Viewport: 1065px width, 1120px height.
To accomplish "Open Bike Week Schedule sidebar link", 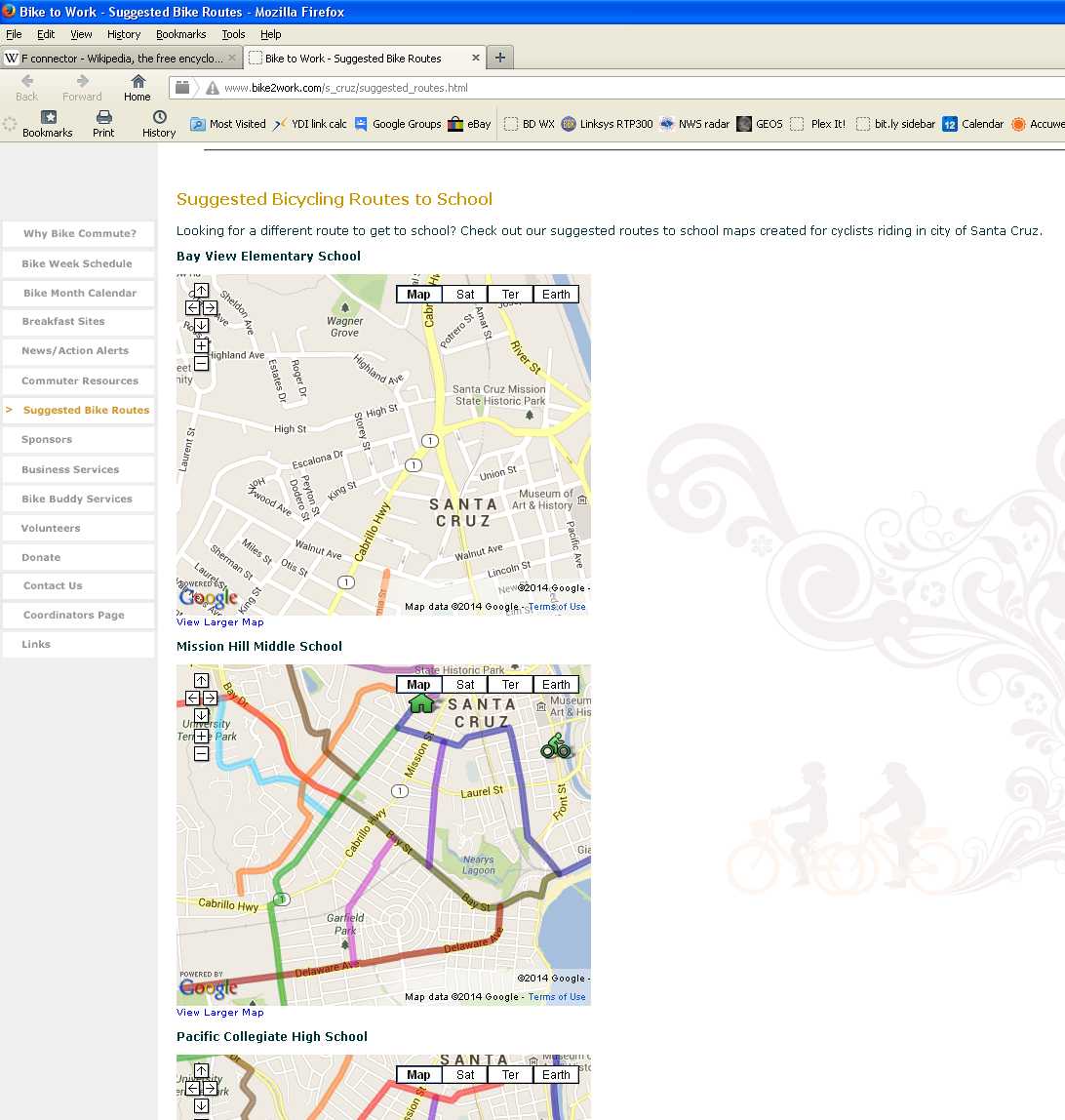I will click(x=77, y=263).
